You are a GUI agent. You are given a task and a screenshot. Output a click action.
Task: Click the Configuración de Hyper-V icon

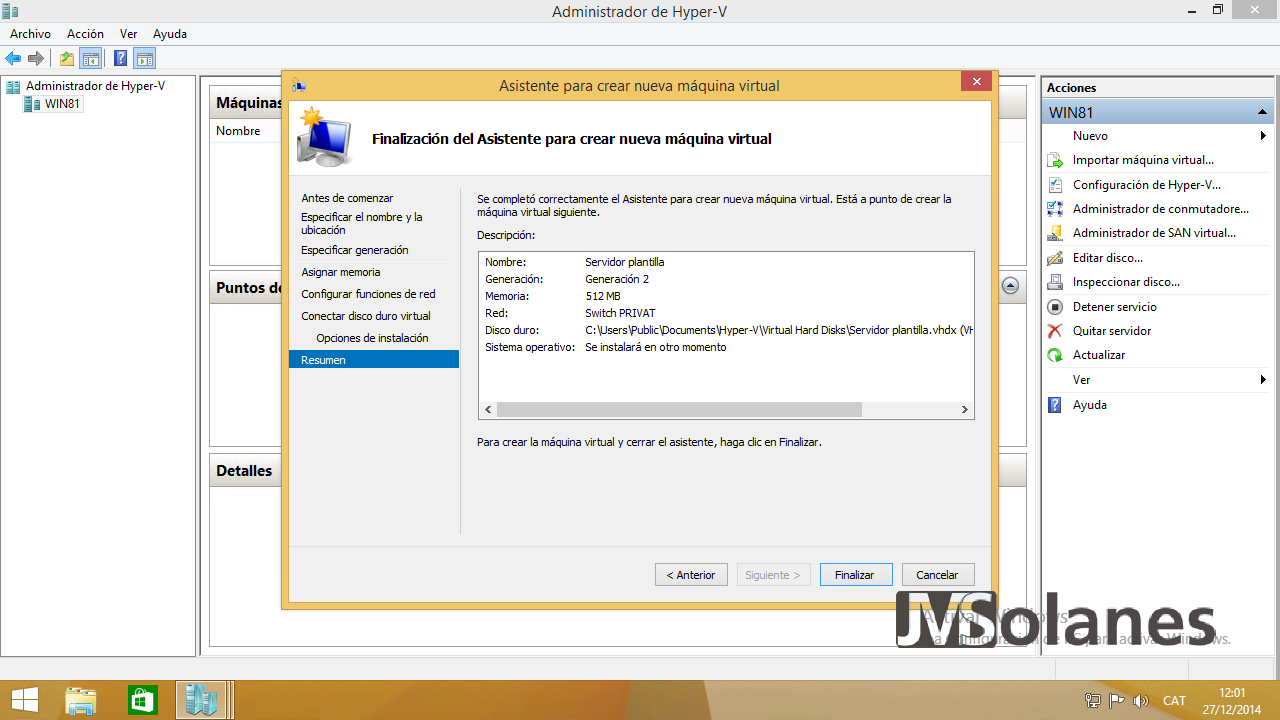pos(1055,185)
